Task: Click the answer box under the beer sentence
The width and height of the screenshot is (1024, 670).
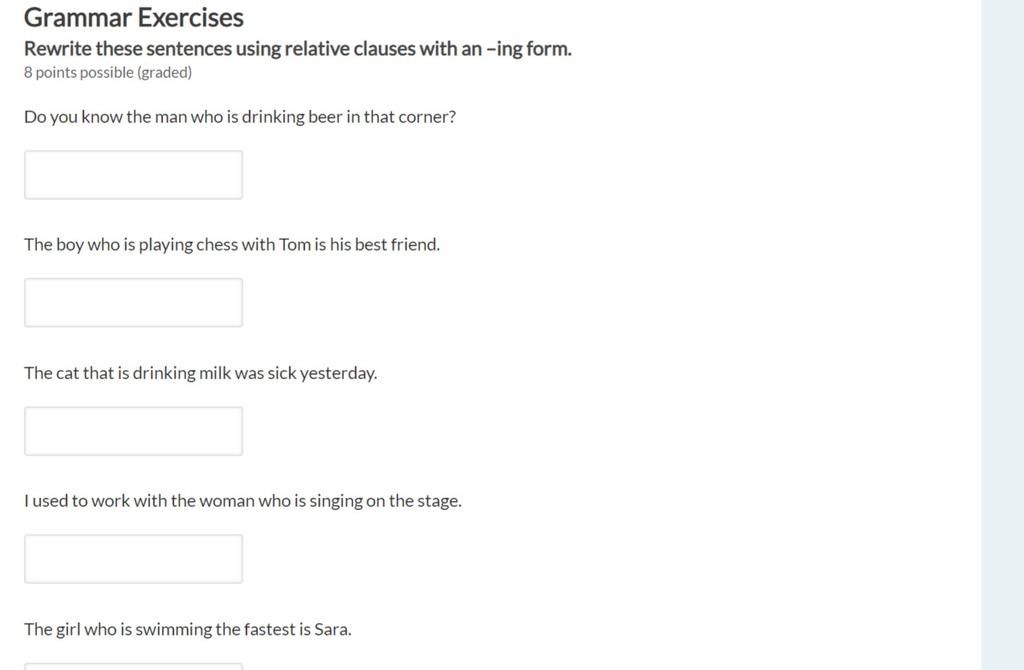Action: coord(133,175)
